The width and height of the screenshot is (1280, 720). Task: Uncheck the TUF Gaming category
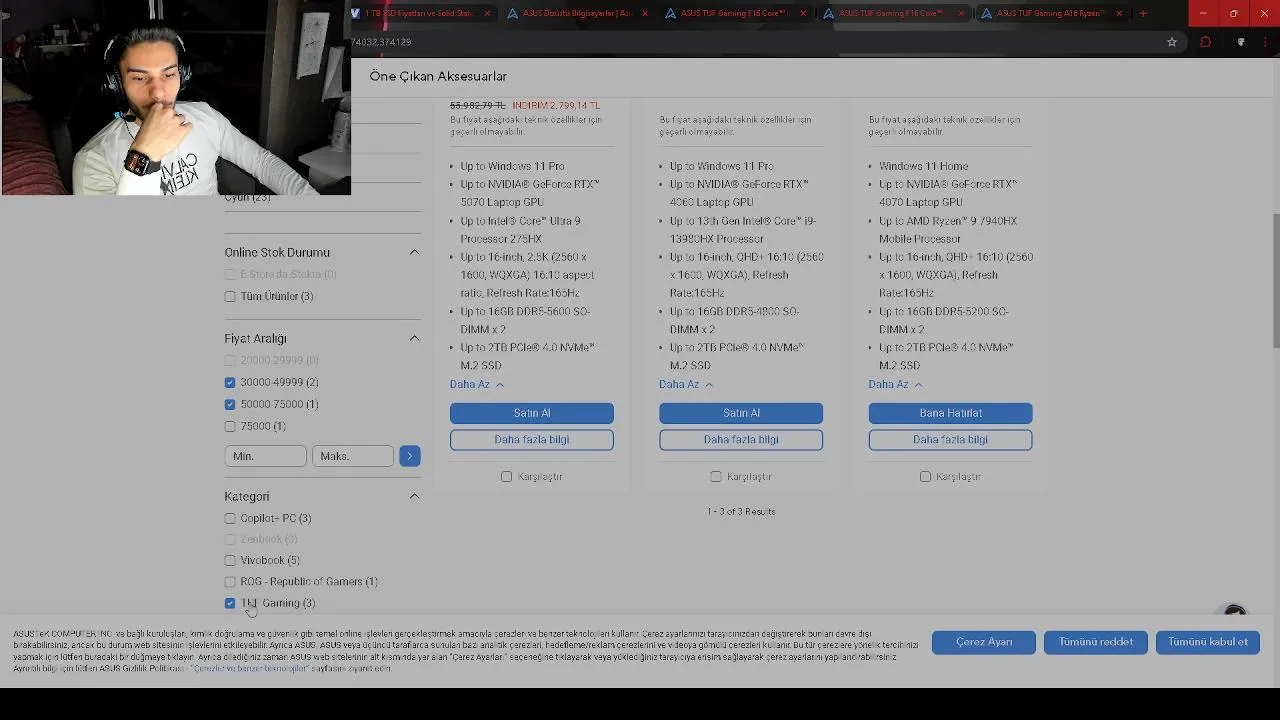[x=230, y=603]
